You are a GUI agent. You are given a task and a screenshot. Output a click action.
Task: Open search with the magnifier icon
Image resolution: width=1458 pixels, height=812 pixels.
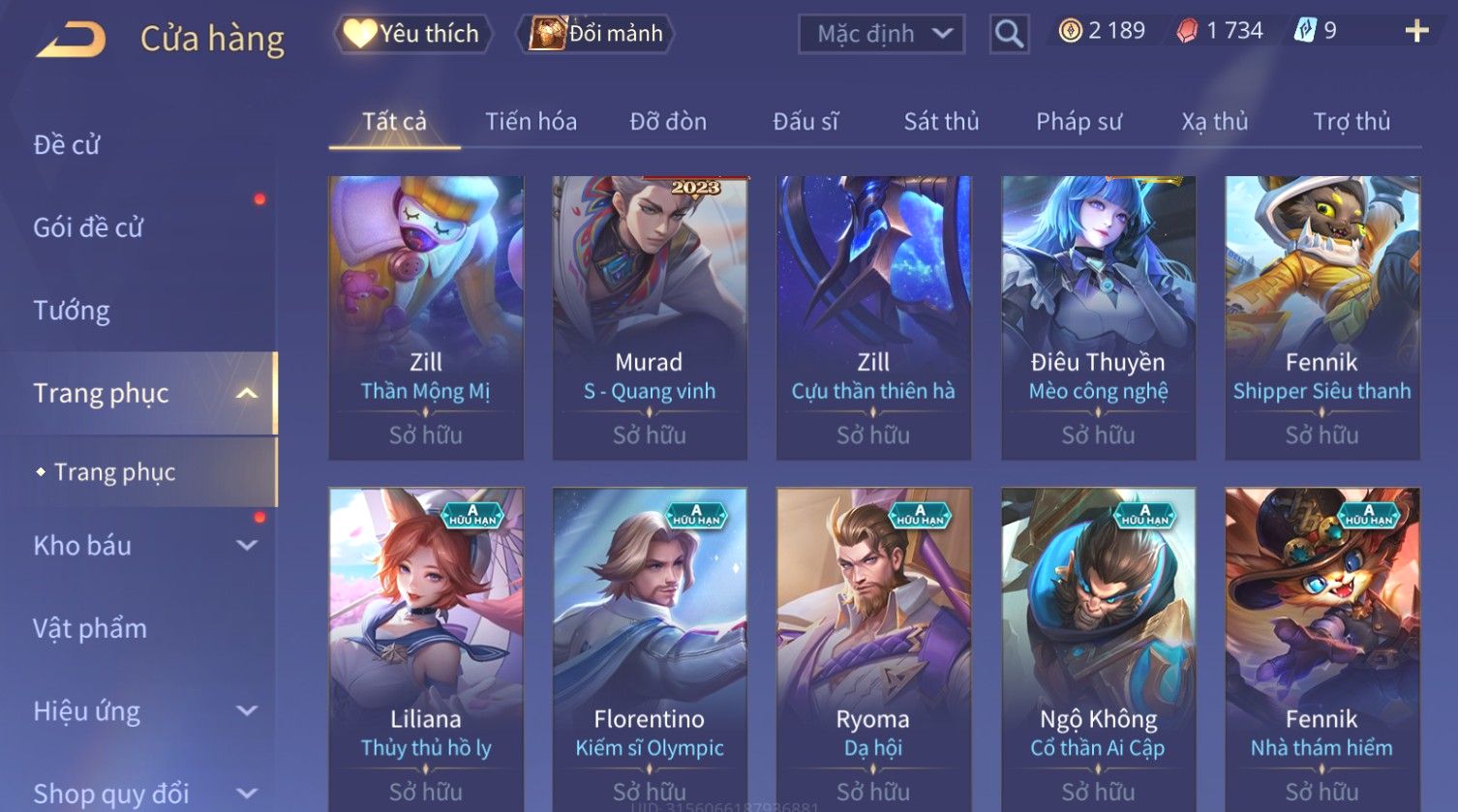pos(1009,34)
